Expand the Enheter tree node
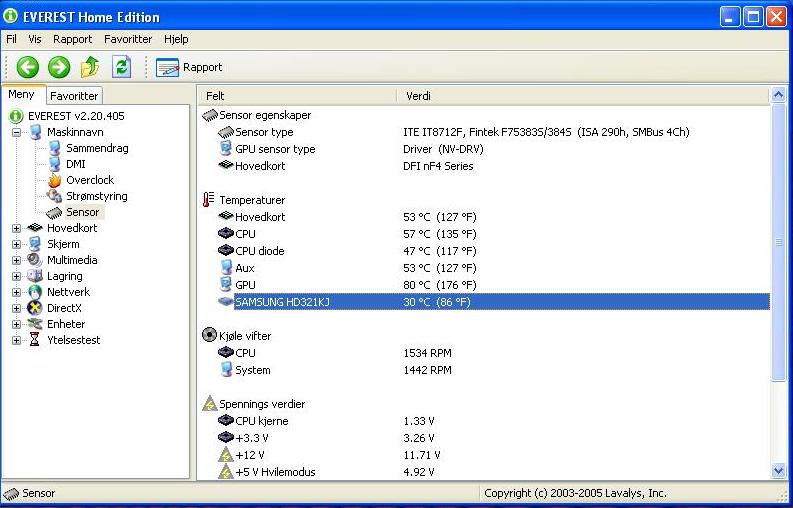Screen dimensions: 793x508 pyautogui.click(x=16, y=324)
